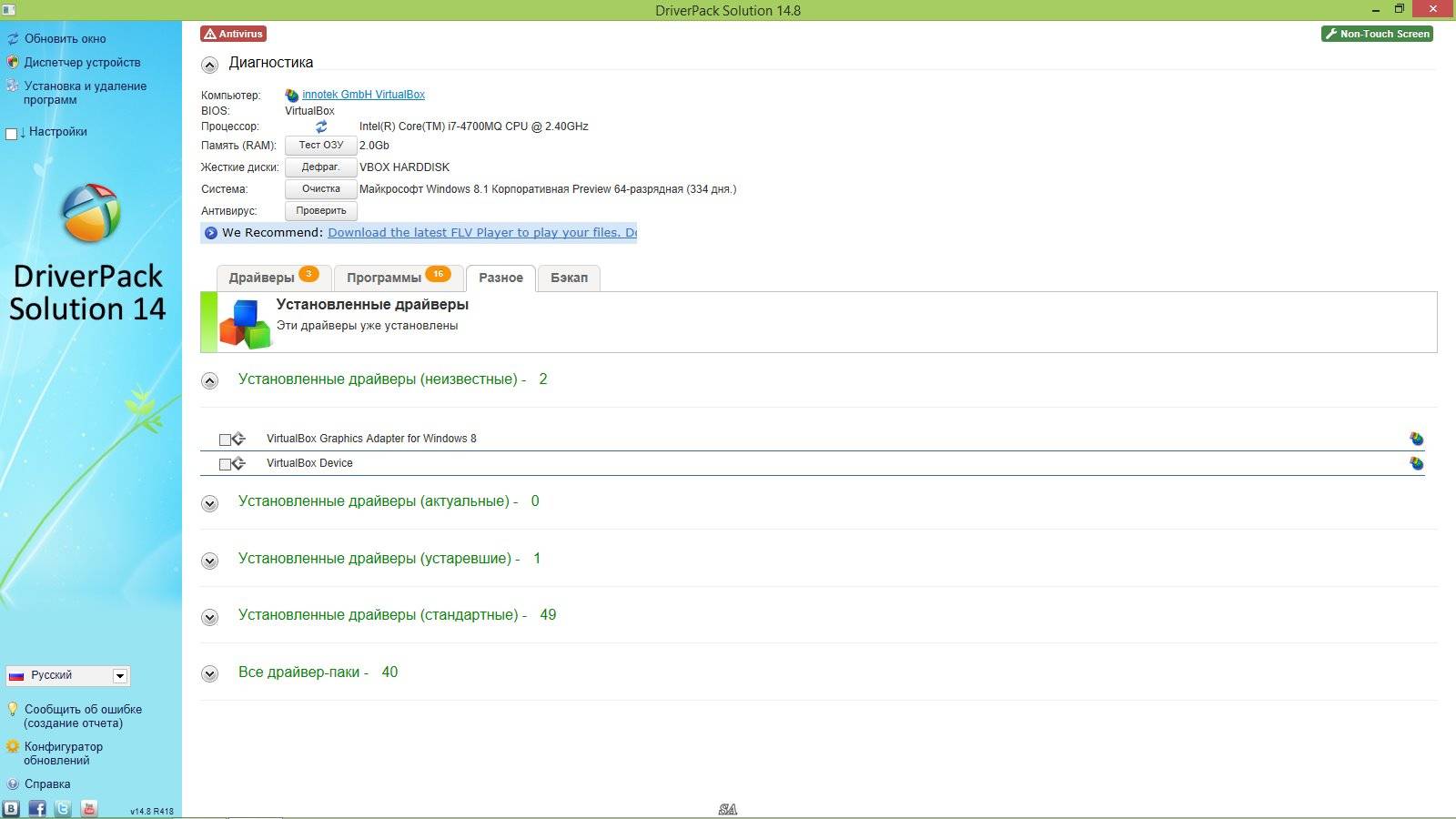Open Device Manager shield icon
Viewport: 1456px width, 819px height.
click(x=13, y=63)
